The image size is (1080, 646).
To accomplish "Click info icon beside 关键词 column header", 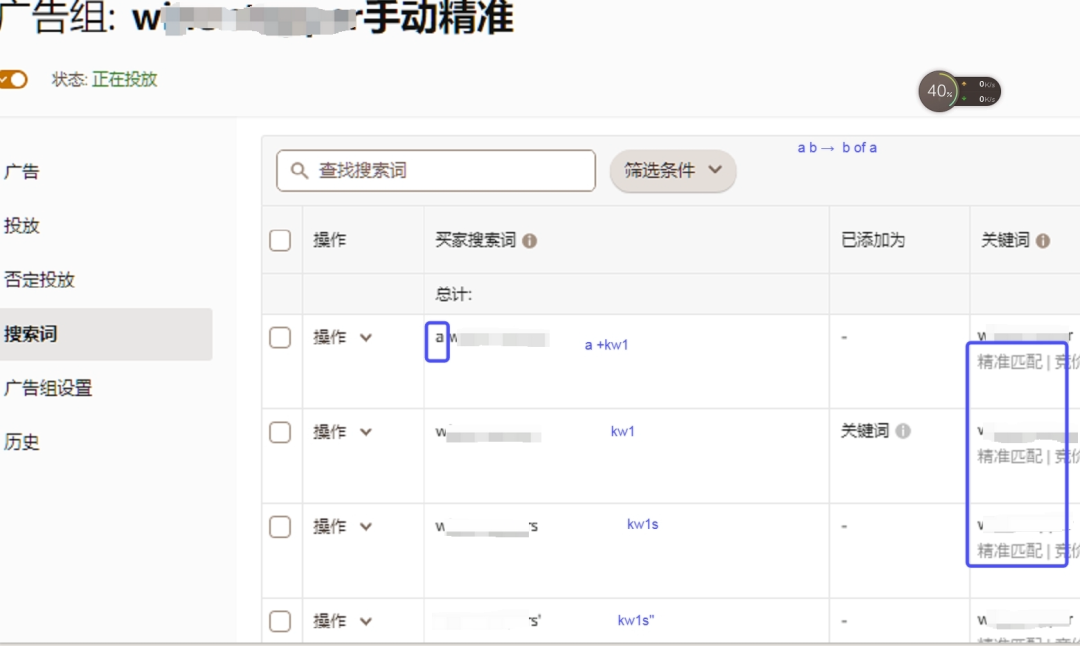I will pos(1043,240).
